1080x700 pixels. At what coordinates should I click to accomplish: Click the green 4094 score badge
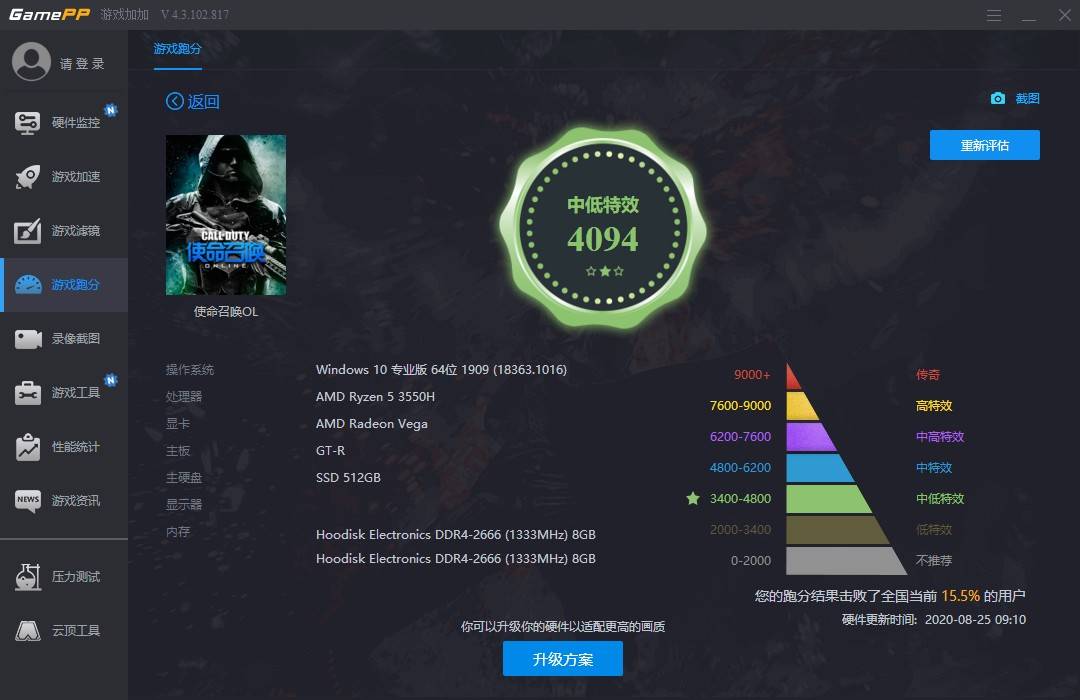point(603,228)
